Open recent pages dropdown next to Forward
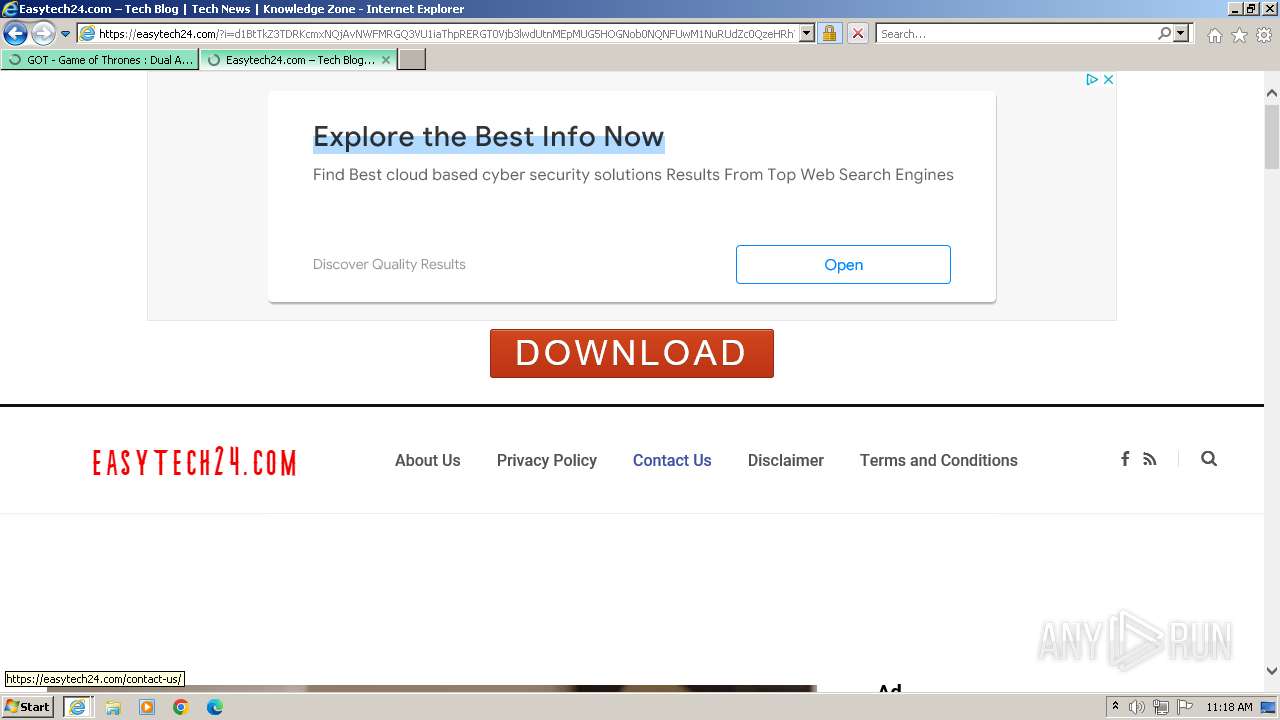The image size is (1280, 720). (x=66, y=34)
